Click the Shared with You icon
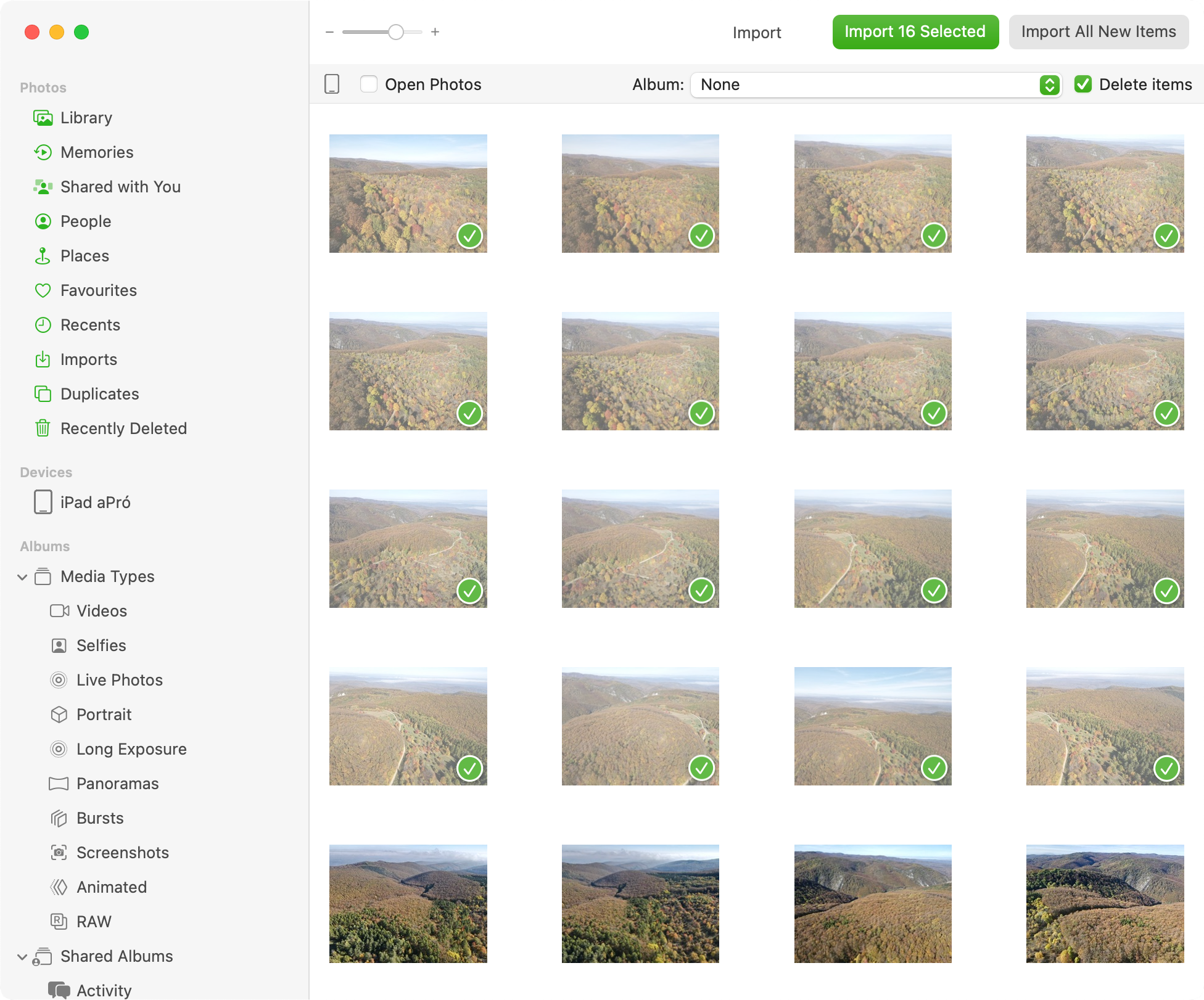This screenshot has height=1000, width=1204. pyautogui.click(x=43, y=187)
